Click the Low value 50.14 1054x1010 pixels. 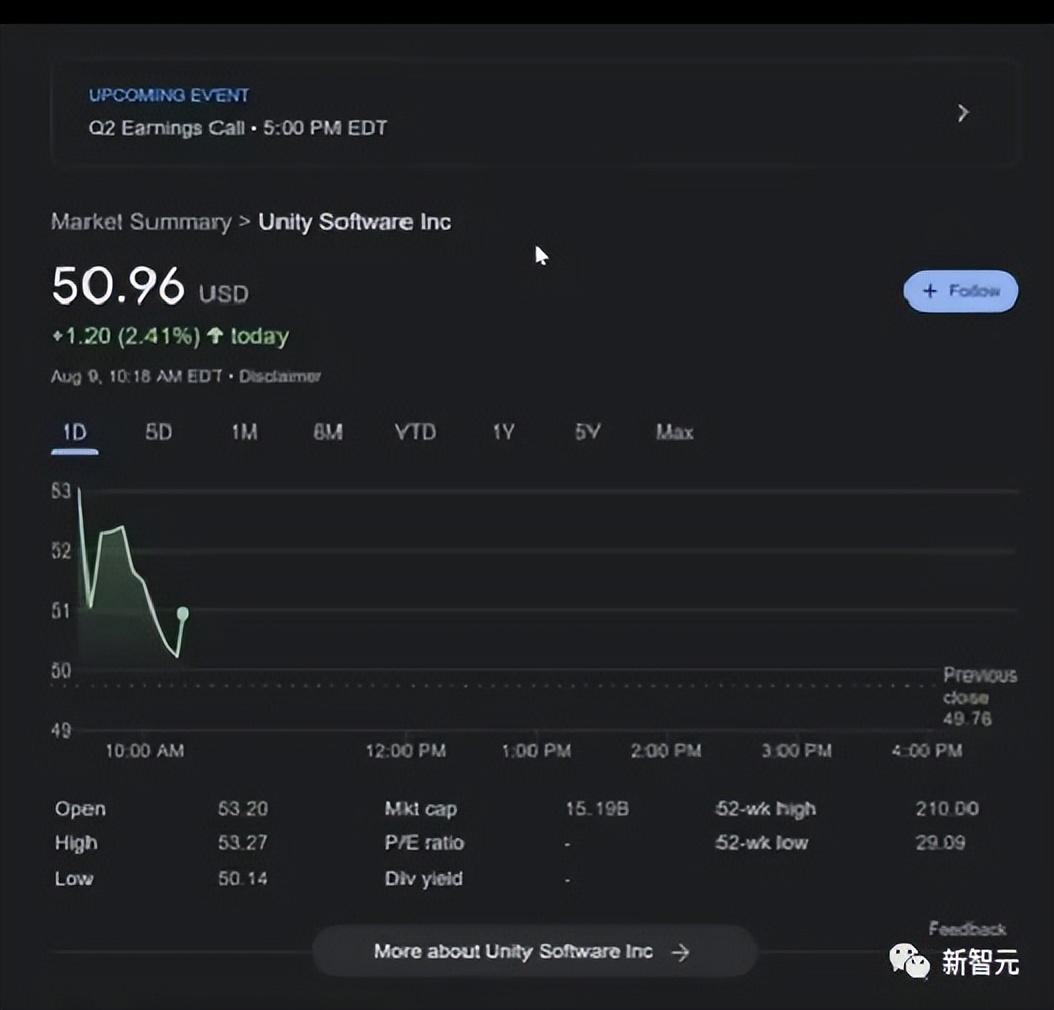(x=243, y=878)
